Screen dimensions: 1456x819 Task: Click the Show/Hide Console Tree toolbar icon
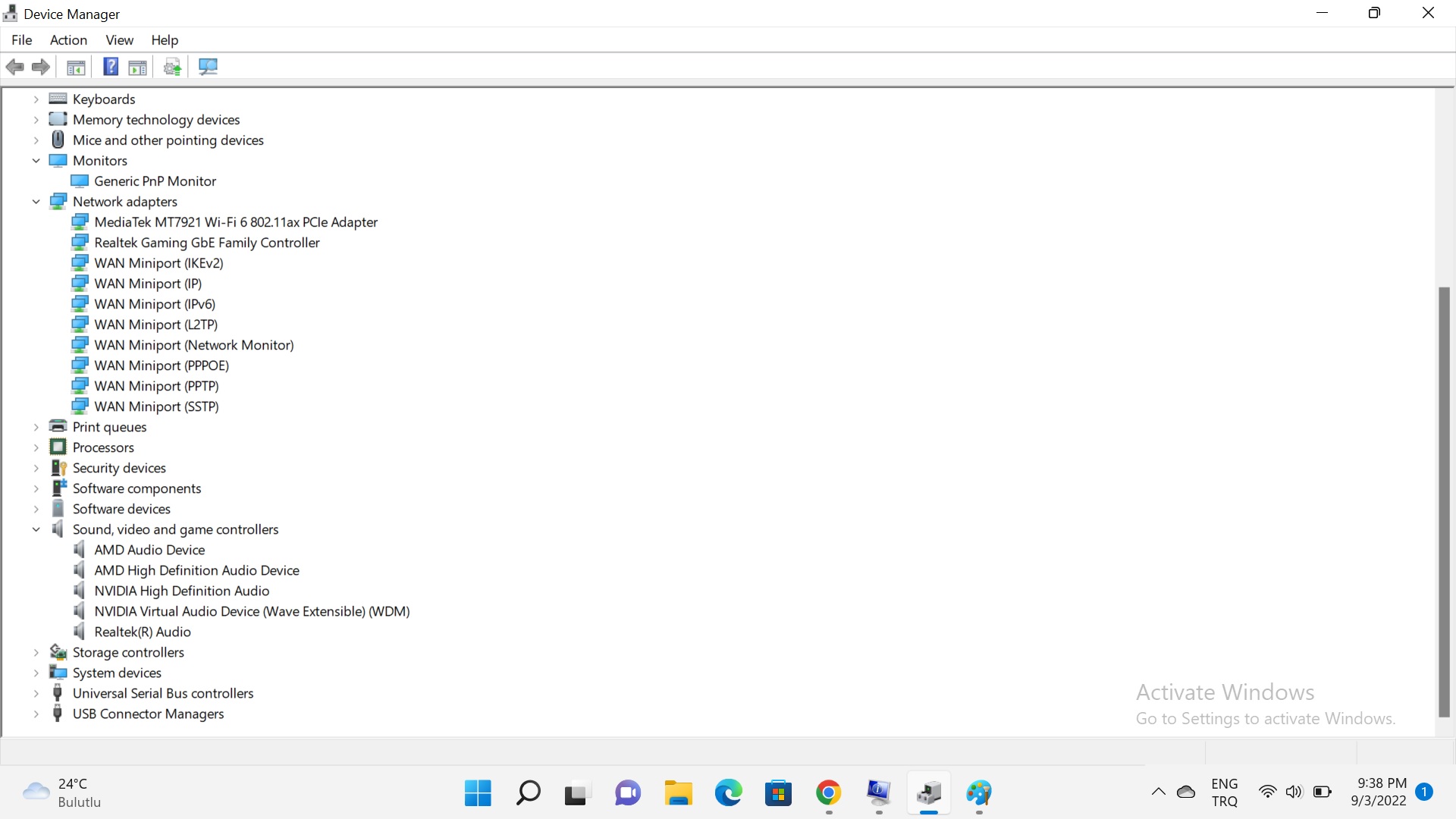[x=76, y=67]
